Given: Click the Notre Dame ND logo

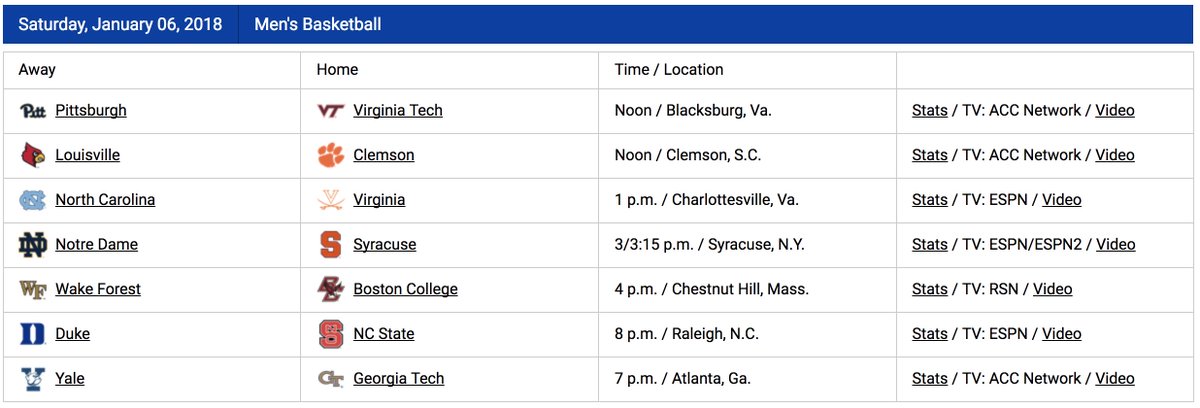Looking at the screenshot, I should (33, 244).
